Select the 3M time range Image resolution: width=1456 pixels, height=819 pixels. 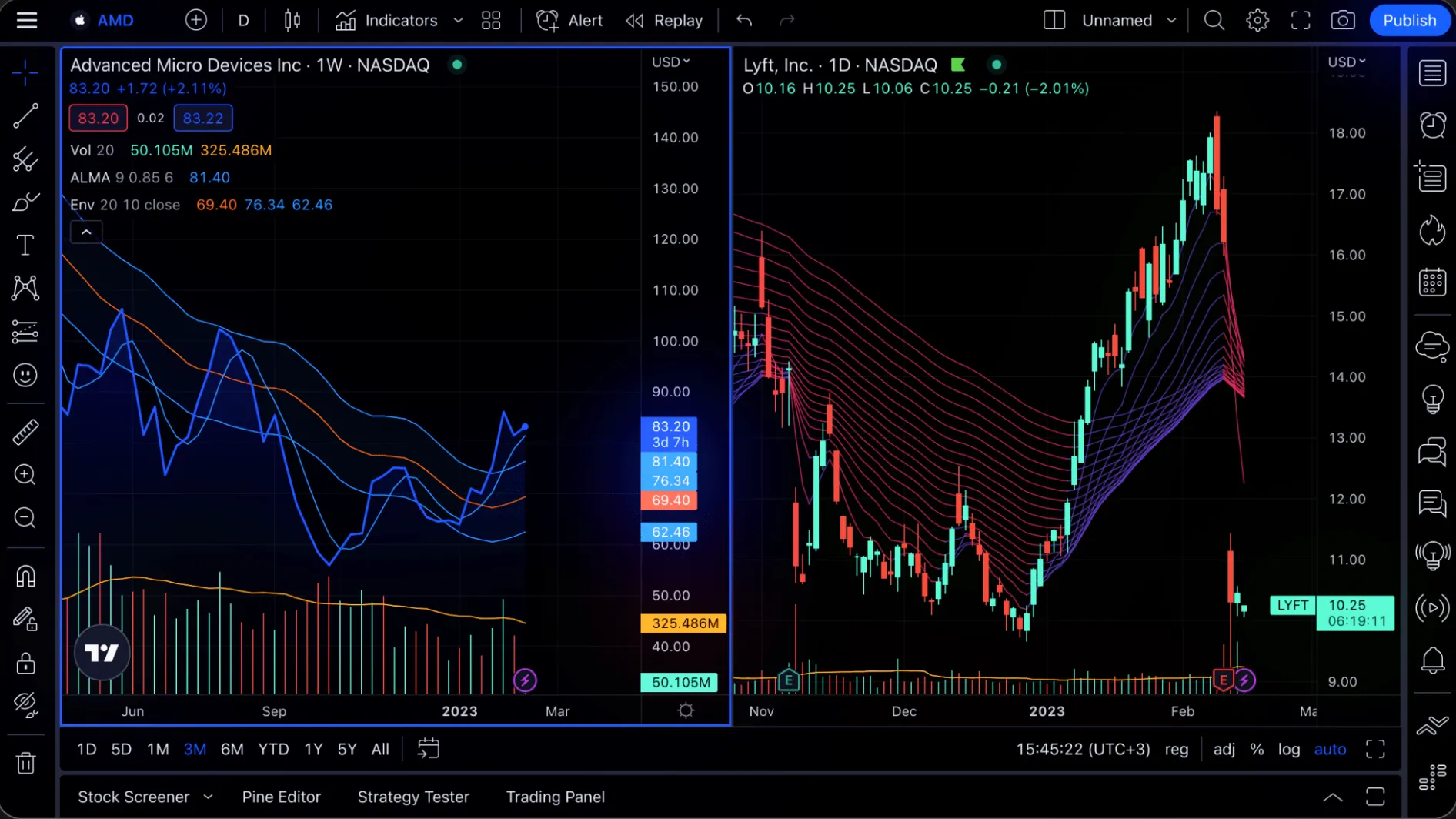click(195, 750)
